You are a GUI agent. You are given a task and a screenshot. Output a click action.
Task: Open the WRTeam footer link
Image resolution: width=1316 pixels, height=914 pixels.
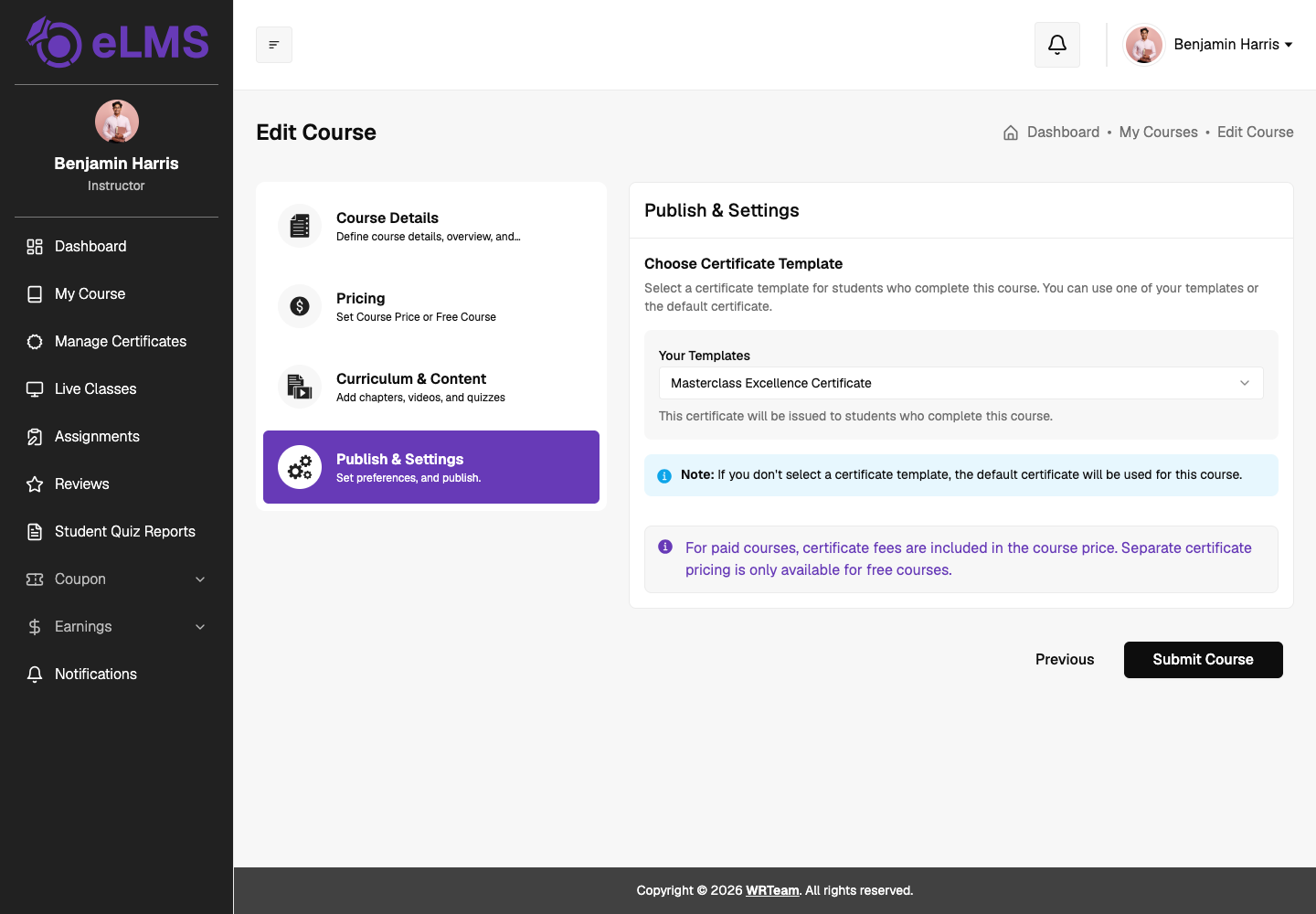(772, 891)
